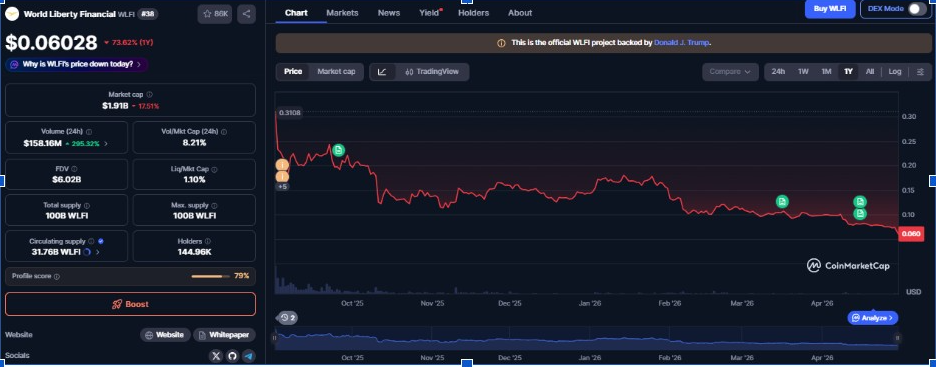Image resolution: width=936 pixels, height=367 pixels.
Task: Open the World Liberty Financial coin logo
Action: (x=12, y=14)
